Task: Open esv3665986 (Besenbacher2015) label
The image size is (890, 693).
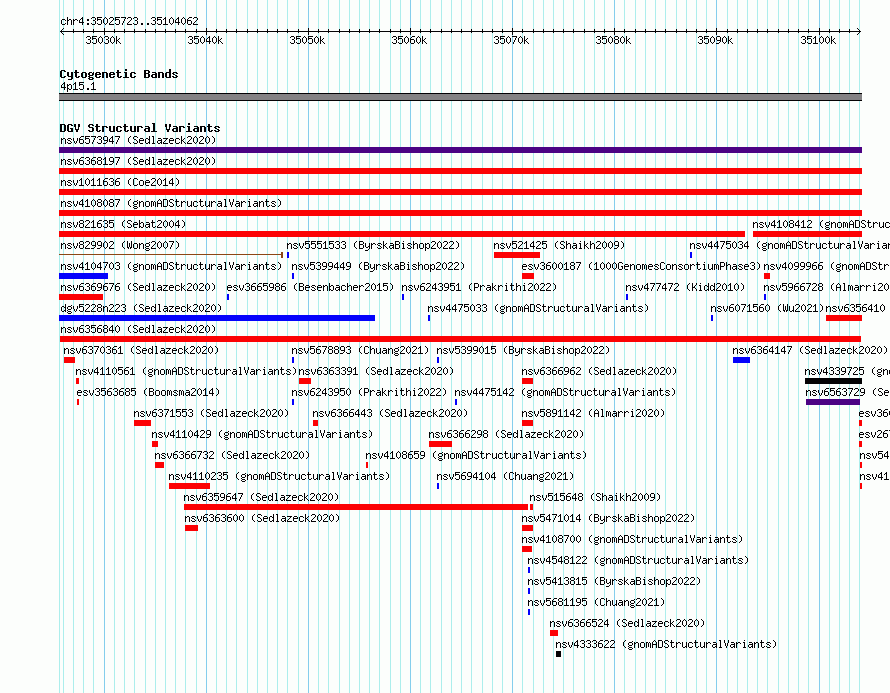Action: [310, 287]
